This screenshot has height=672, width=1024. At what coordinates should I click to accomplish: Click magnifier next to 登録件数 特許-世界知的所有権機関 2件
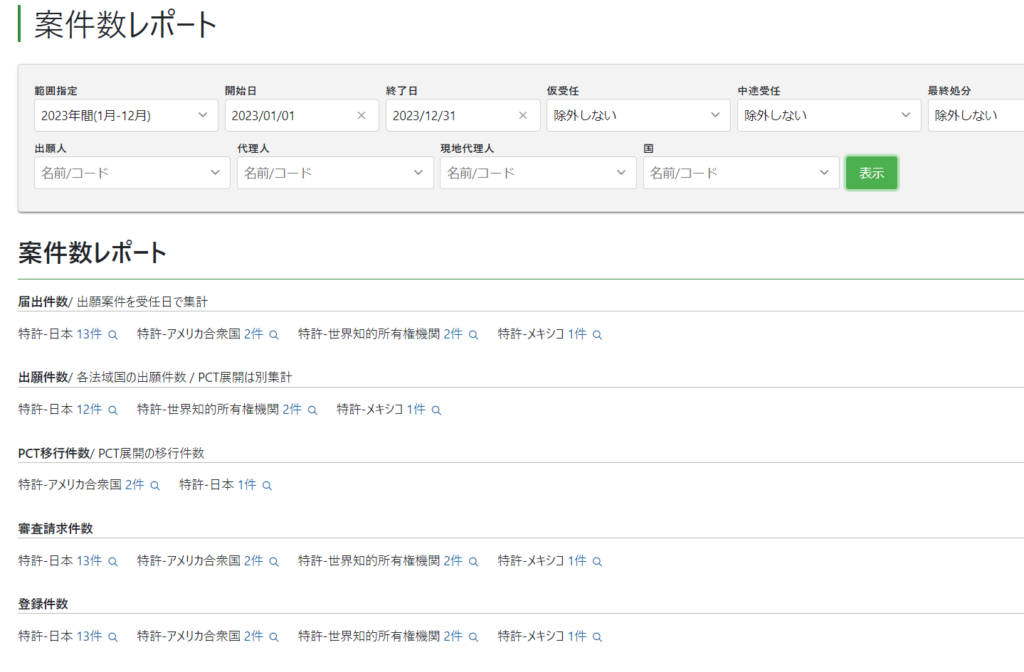473,637
